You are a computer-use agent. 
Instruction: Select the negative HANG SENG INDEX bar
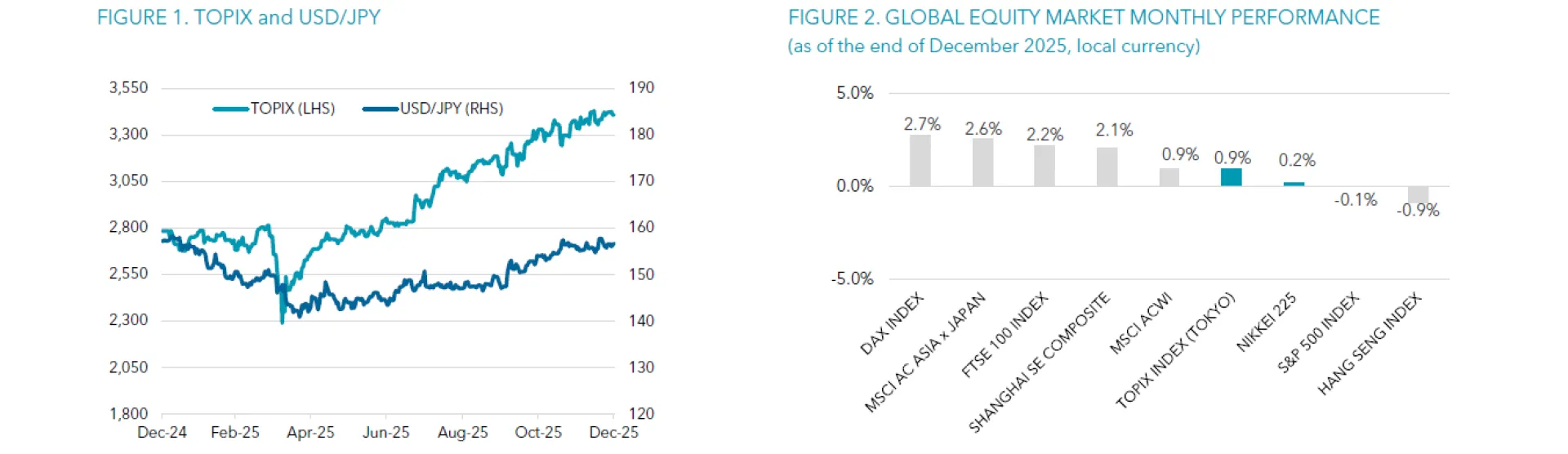tap(1419, 194)
